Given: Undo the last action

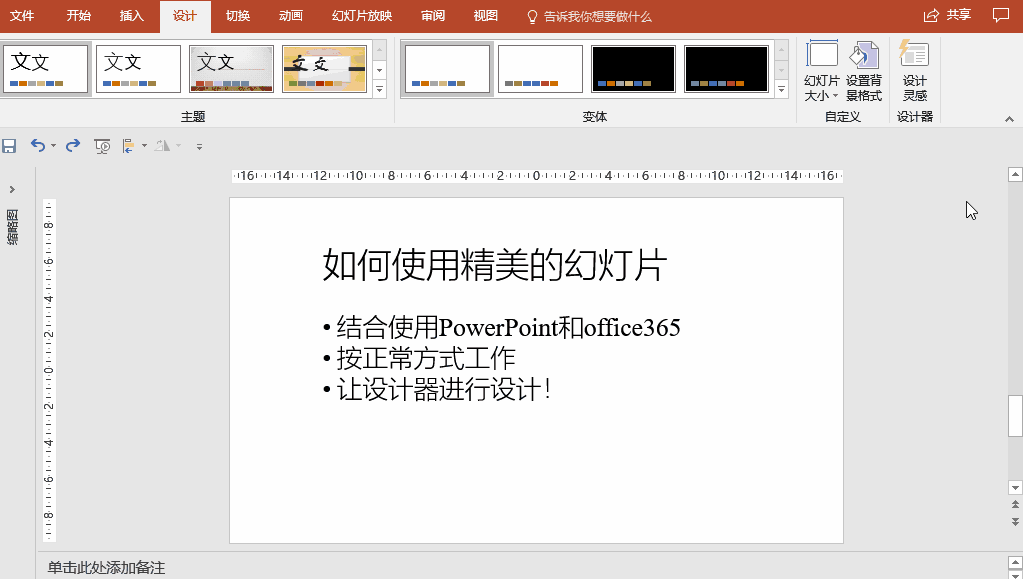Looking at the screenshot, I should click(37, 145).
